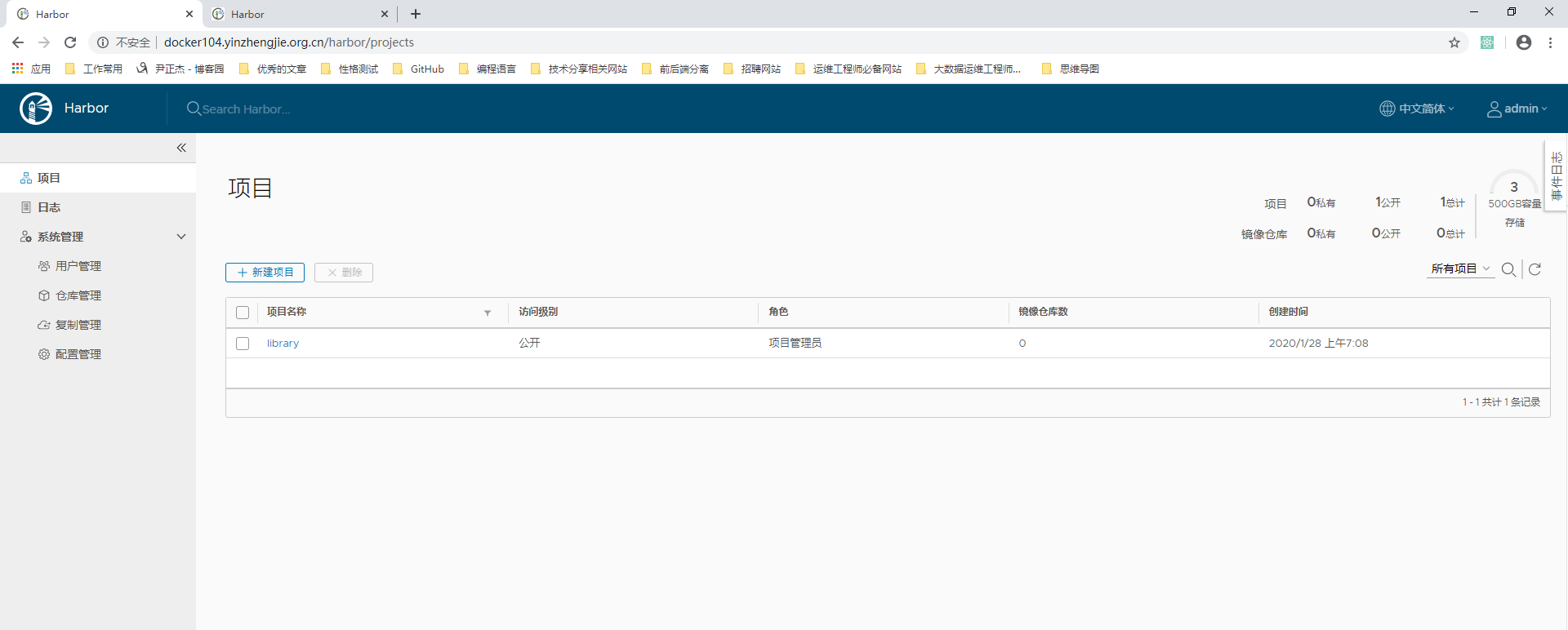Open the 所有项目 filter dropdown
This screenshot has width=1568, height=630.
pyautogui.click(x=1460, y=268)
